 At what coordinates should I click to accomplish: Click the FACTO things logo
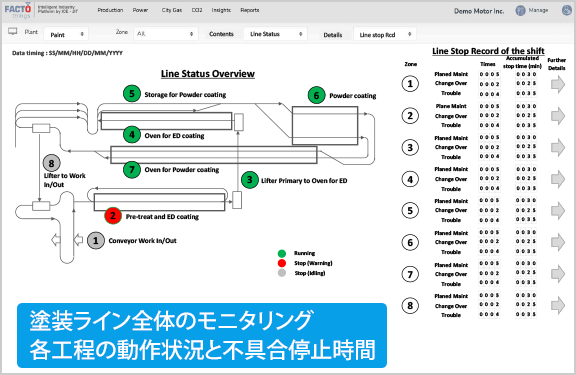(x=18, y=10)
